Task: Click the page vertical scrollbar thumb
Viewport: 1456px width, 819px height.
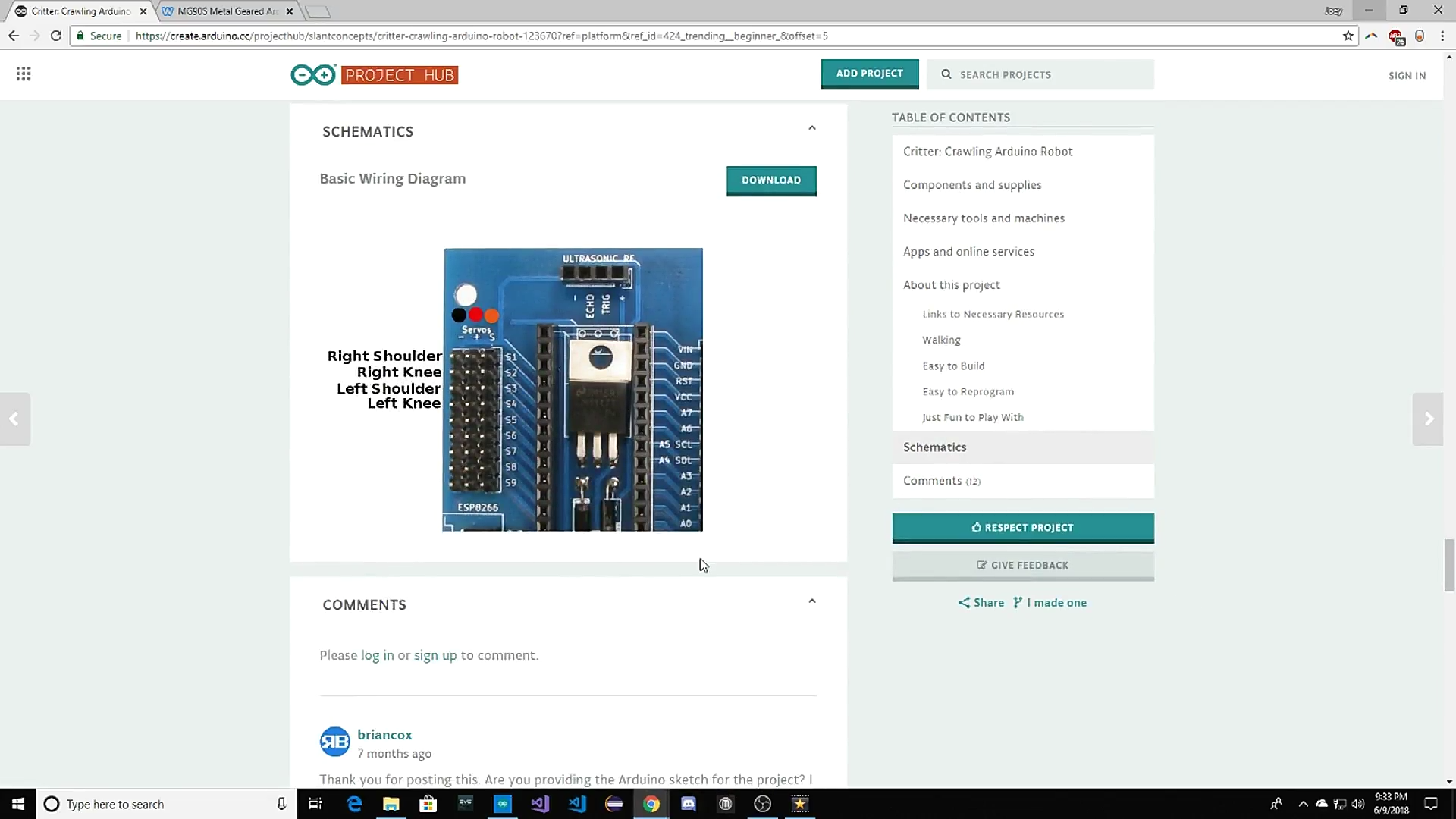Action: [1448, 565]
